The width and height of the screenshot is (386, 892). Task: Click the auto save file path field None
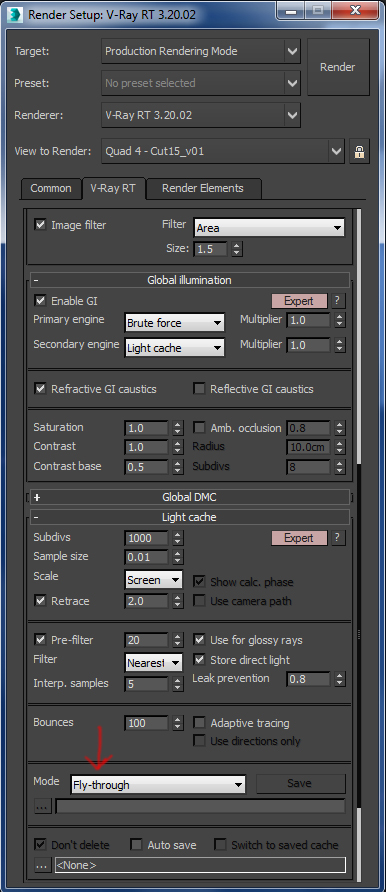click(x=200, y=865)
